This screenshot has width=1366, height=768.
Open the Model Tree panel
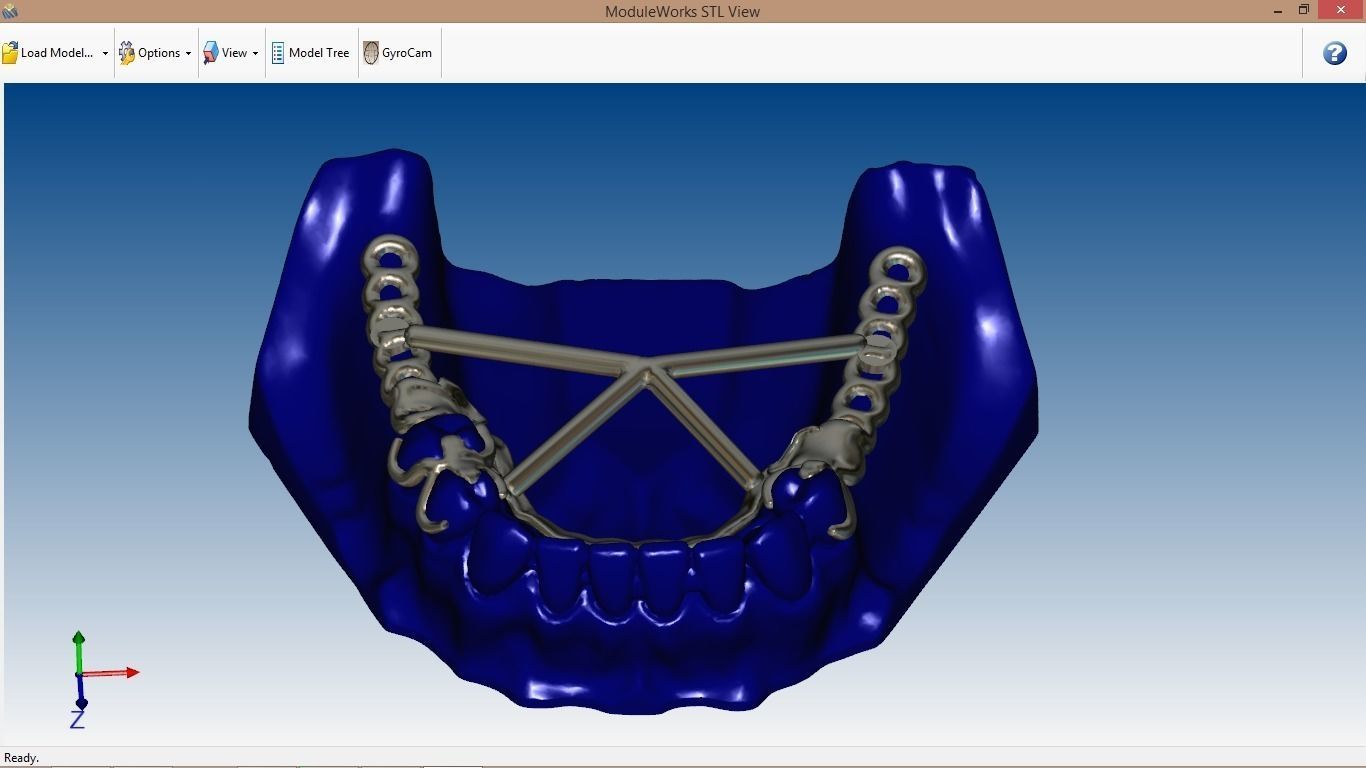coord(311,53)
